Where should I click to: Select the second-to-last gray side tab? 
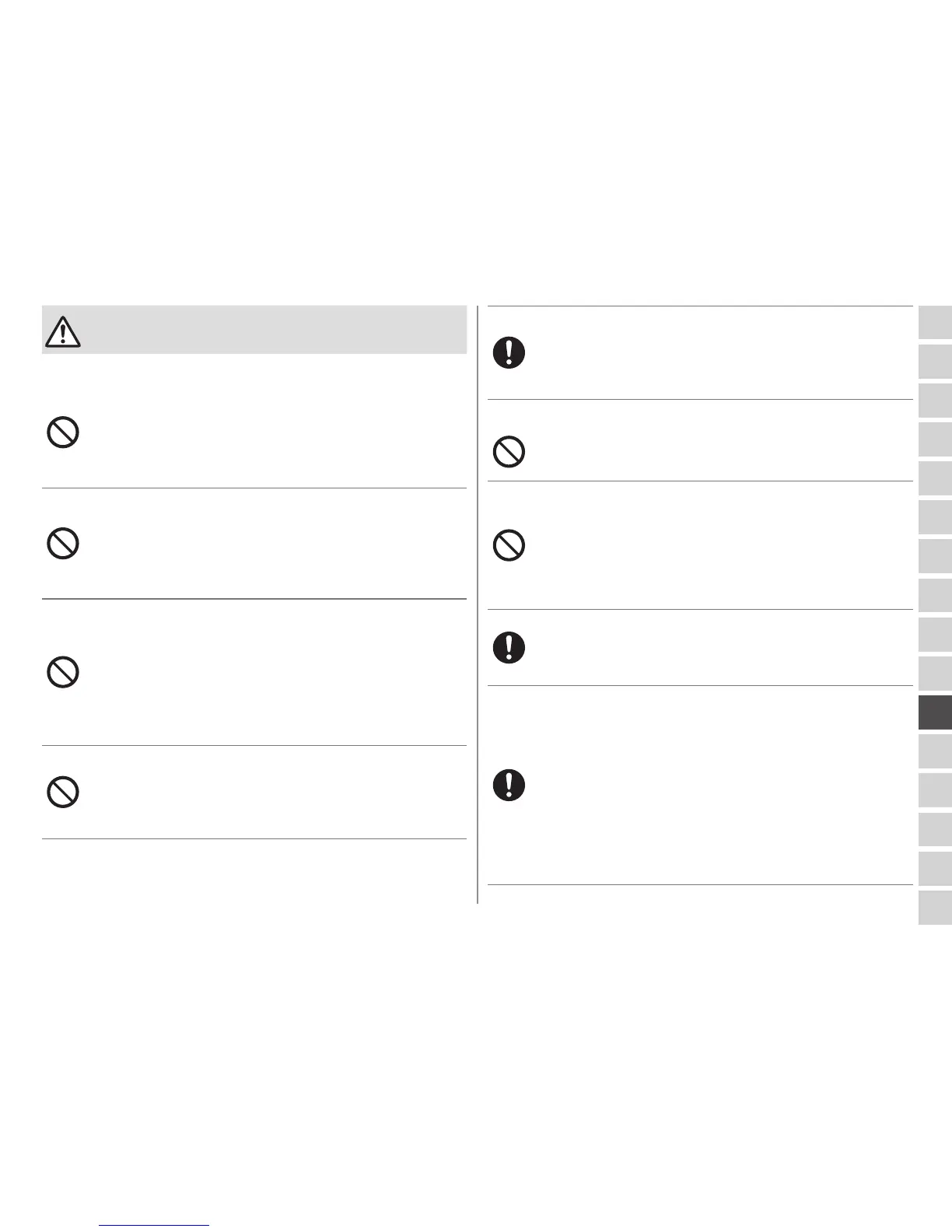[935, 869]
